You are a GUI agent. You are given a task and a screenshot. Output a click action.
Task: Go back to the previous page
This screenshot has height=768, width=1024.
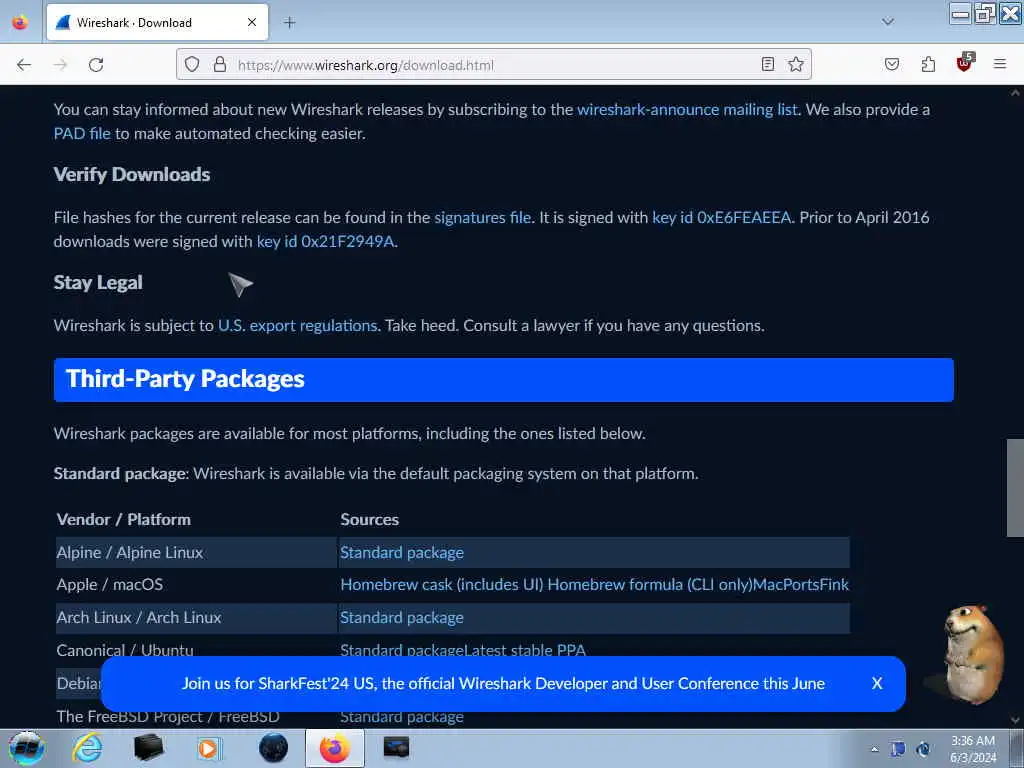(24, 65)
